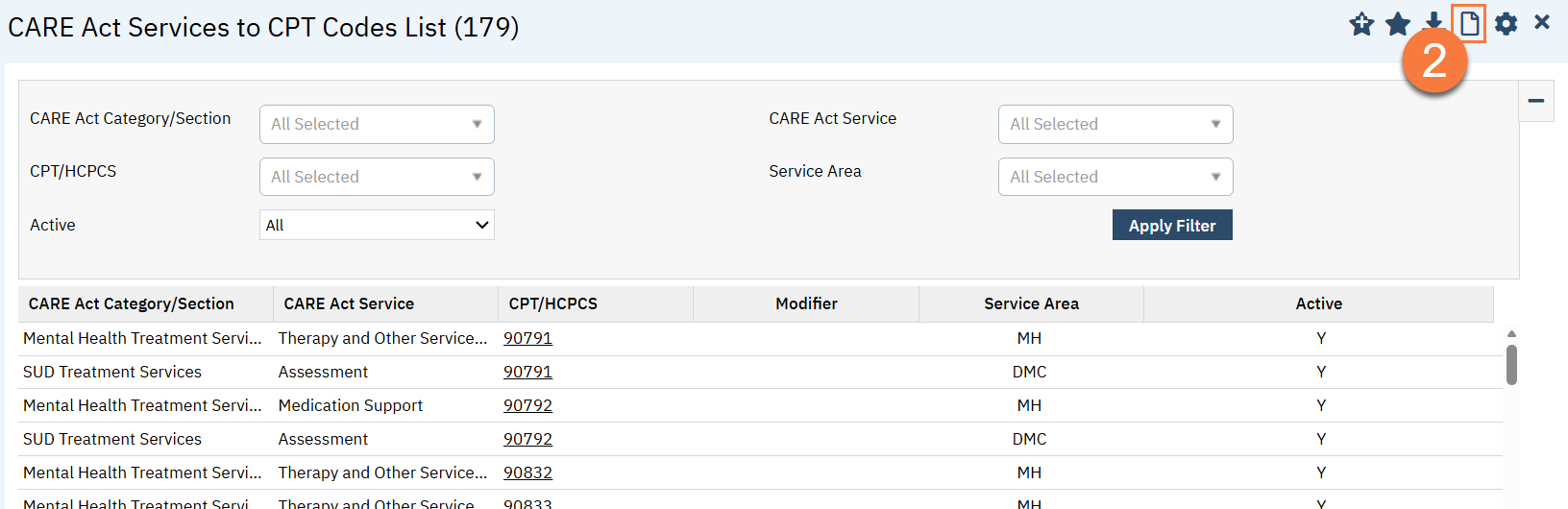Open the first 90791 code link for MH
The width and height of the screenshot is (1568, 509).
(527, 338)
